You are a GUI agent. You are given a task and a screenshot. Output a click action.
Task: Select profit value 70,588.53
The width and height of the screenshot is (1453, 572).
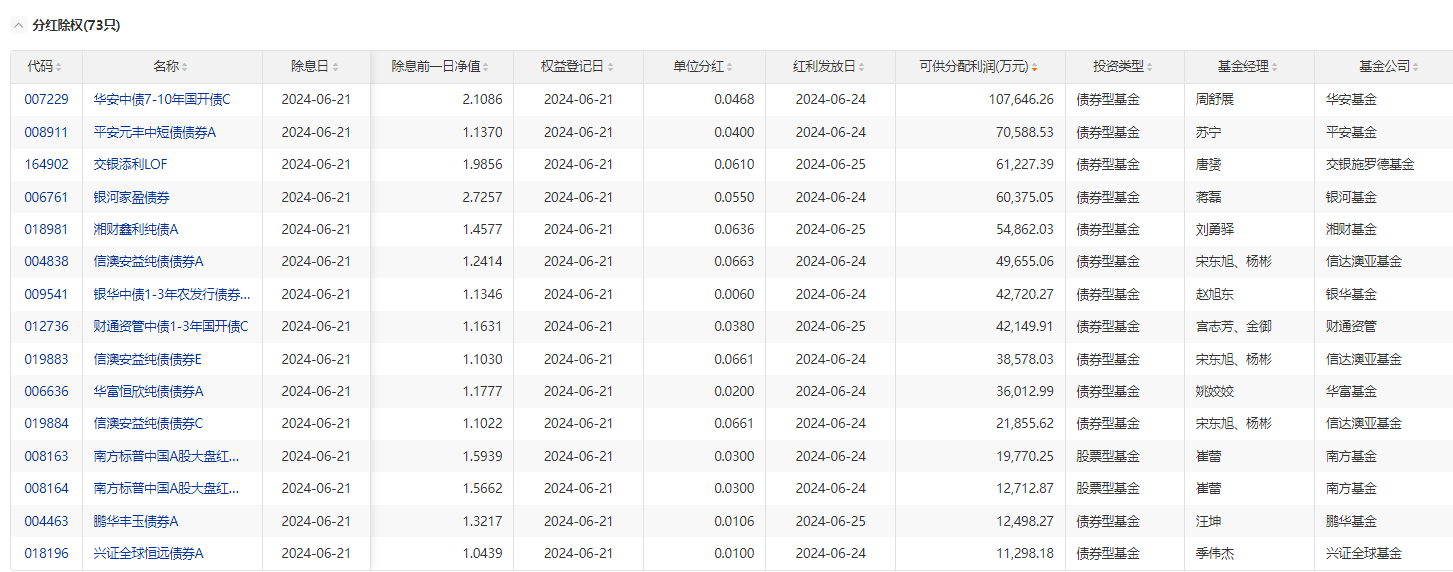click(1024, 132)
